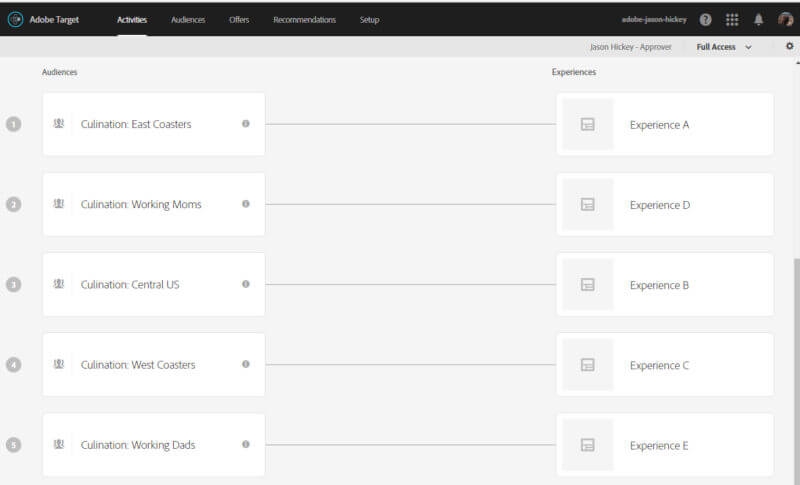Image resolution: width=800 pixels, height=485 pixels.
Task: Open the Recommendations tab
Action: coord(304,19)
